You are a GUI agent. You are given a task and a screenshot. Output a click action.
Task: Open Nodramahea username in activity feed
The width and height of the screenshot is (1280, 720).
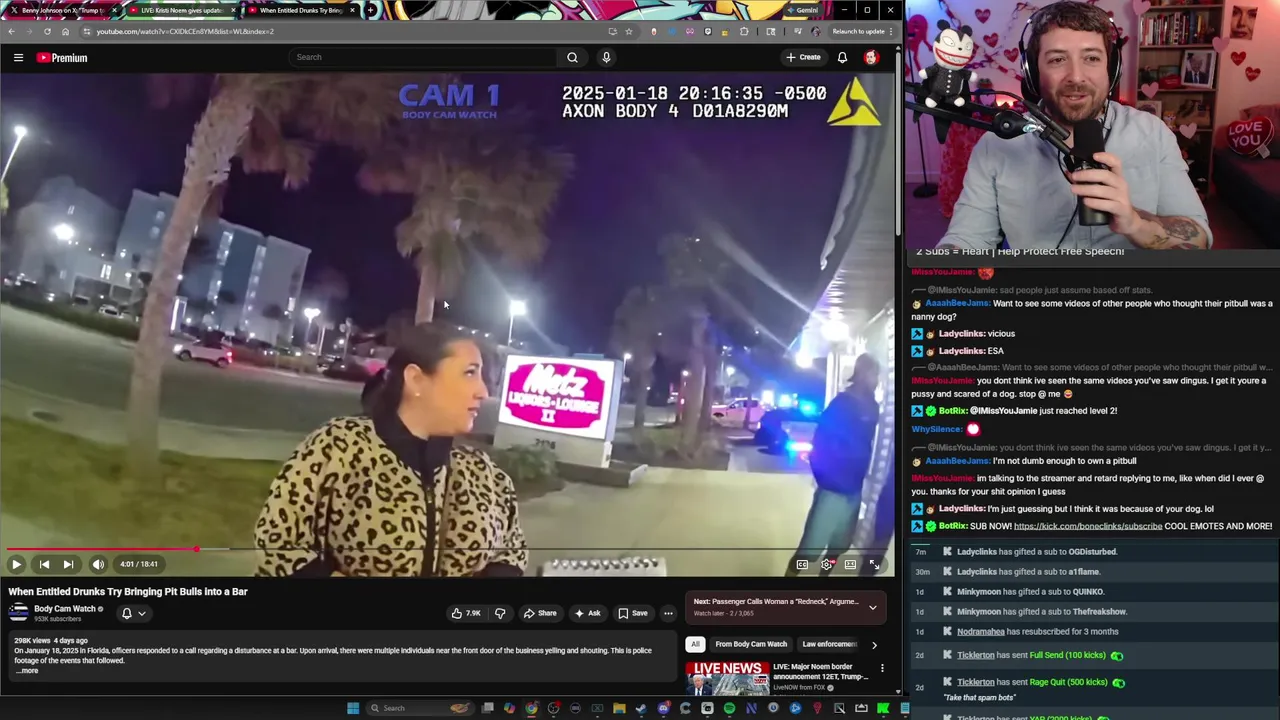tap(980, 631)
